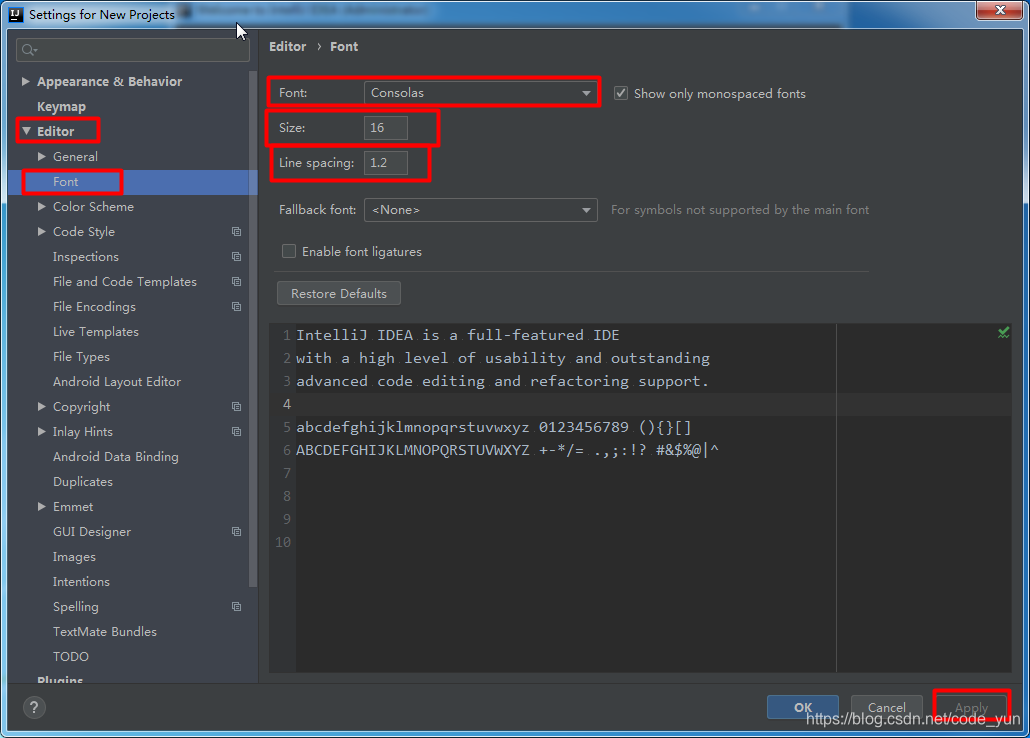Select Keymap settings page
1030x738 pixels.
tap(61, 106)
